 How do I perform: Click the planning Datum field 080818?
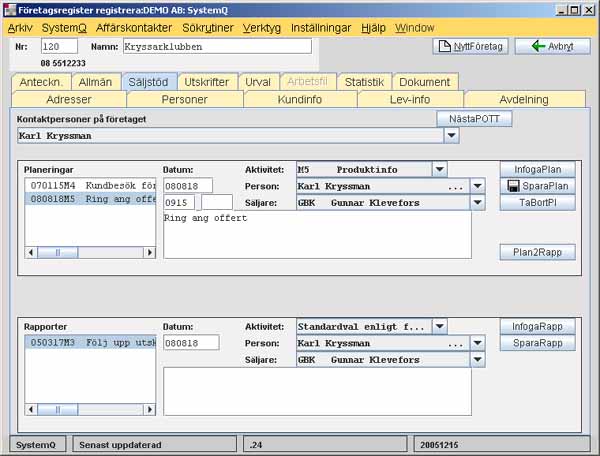pyautogui.click(x=188, y=186)
